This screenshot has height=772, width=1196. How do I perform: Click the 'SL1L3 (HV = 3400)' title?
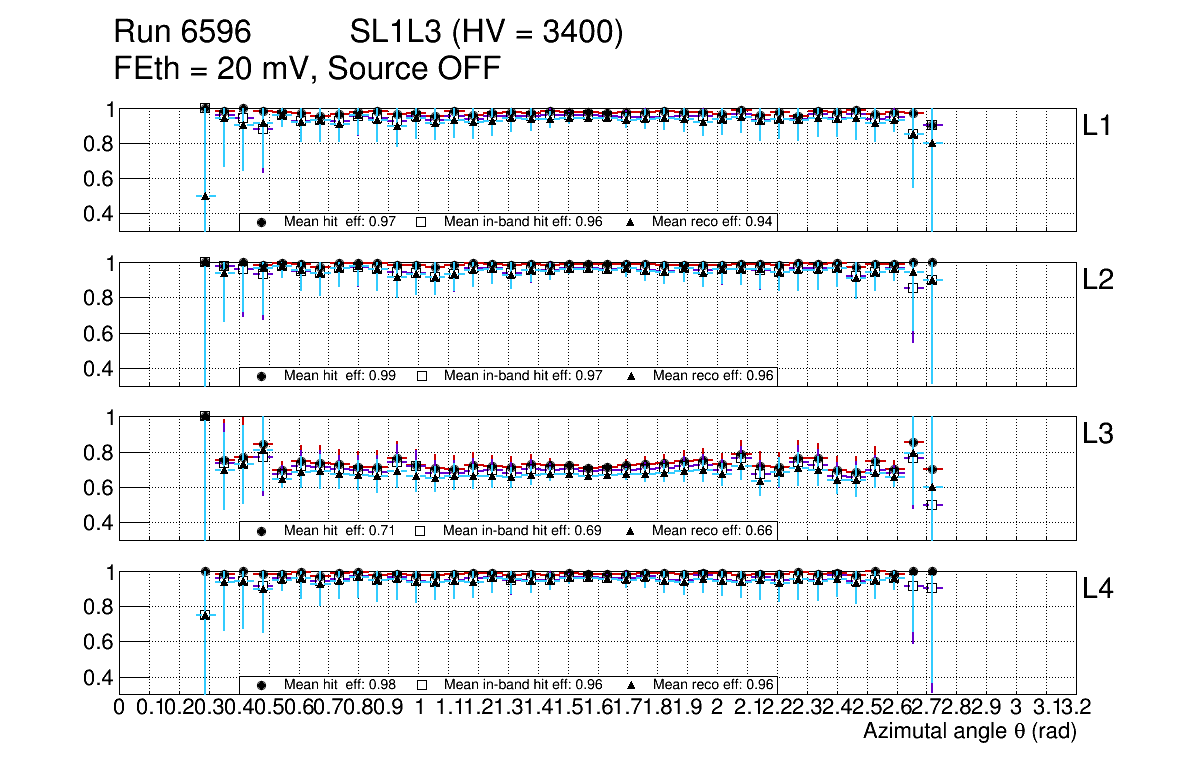point(487,33)
